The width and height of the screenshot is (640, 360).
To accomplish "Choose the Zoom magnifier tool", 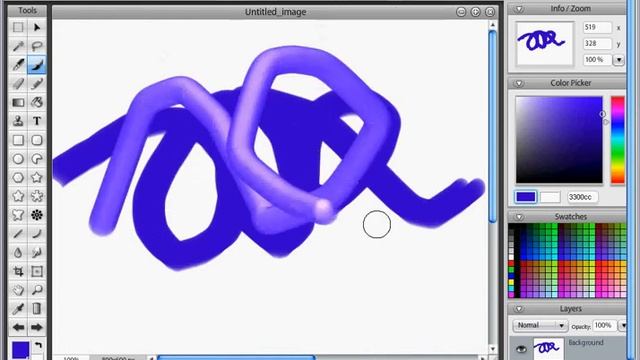I will pyautogui.click(x=37, y=290).
